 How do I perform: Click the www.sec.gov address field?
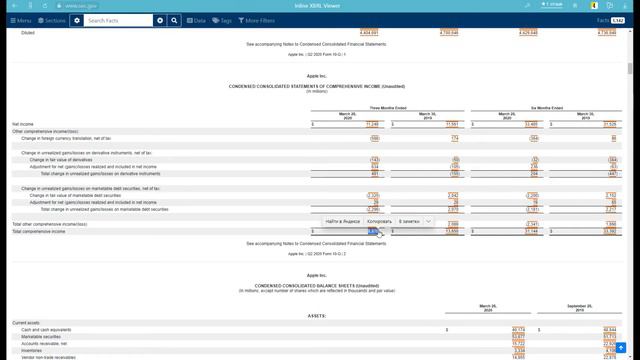(x=81, y=6)
